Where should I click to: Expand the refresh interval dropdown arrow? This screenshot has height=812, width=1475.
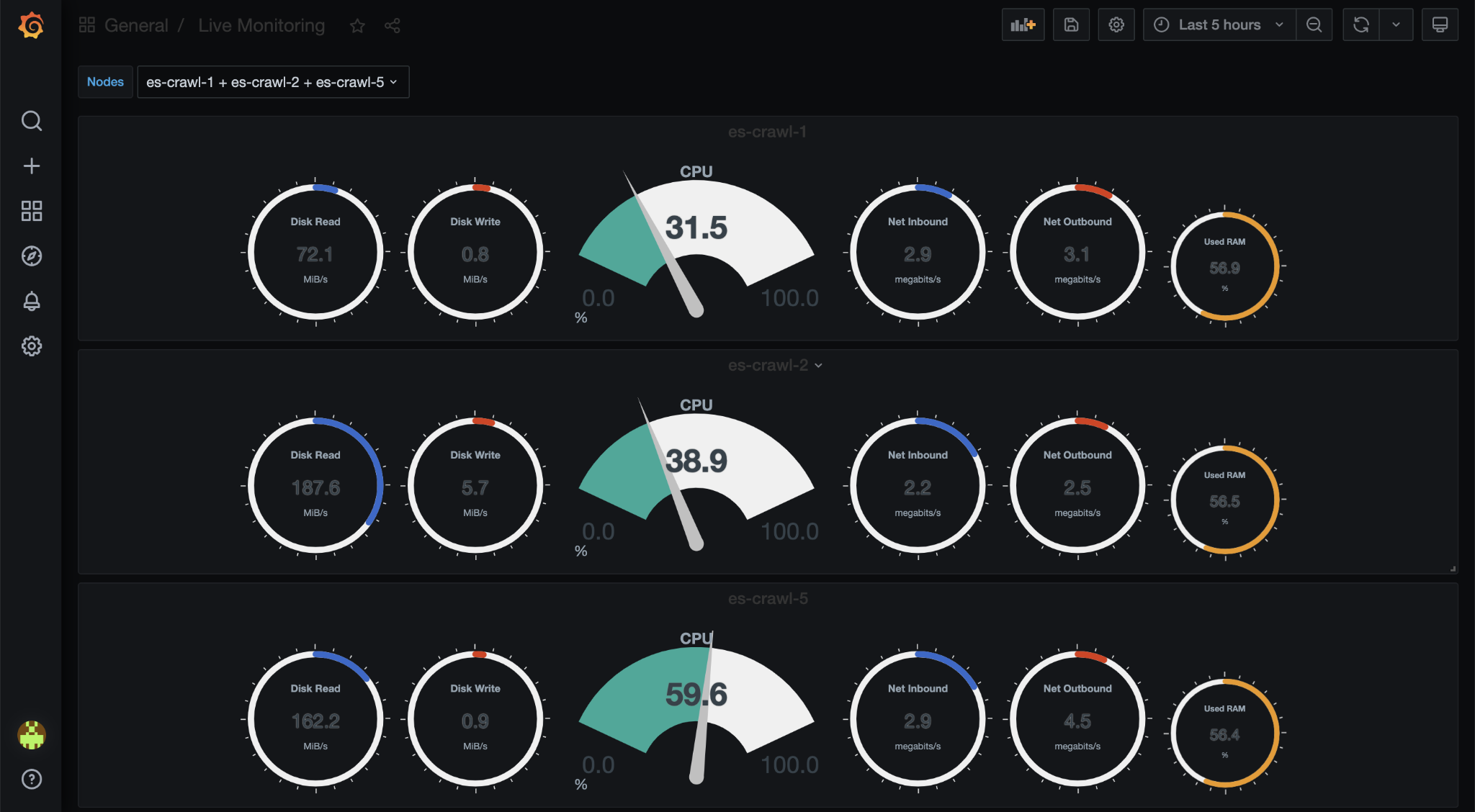[x=1396, y=25]
